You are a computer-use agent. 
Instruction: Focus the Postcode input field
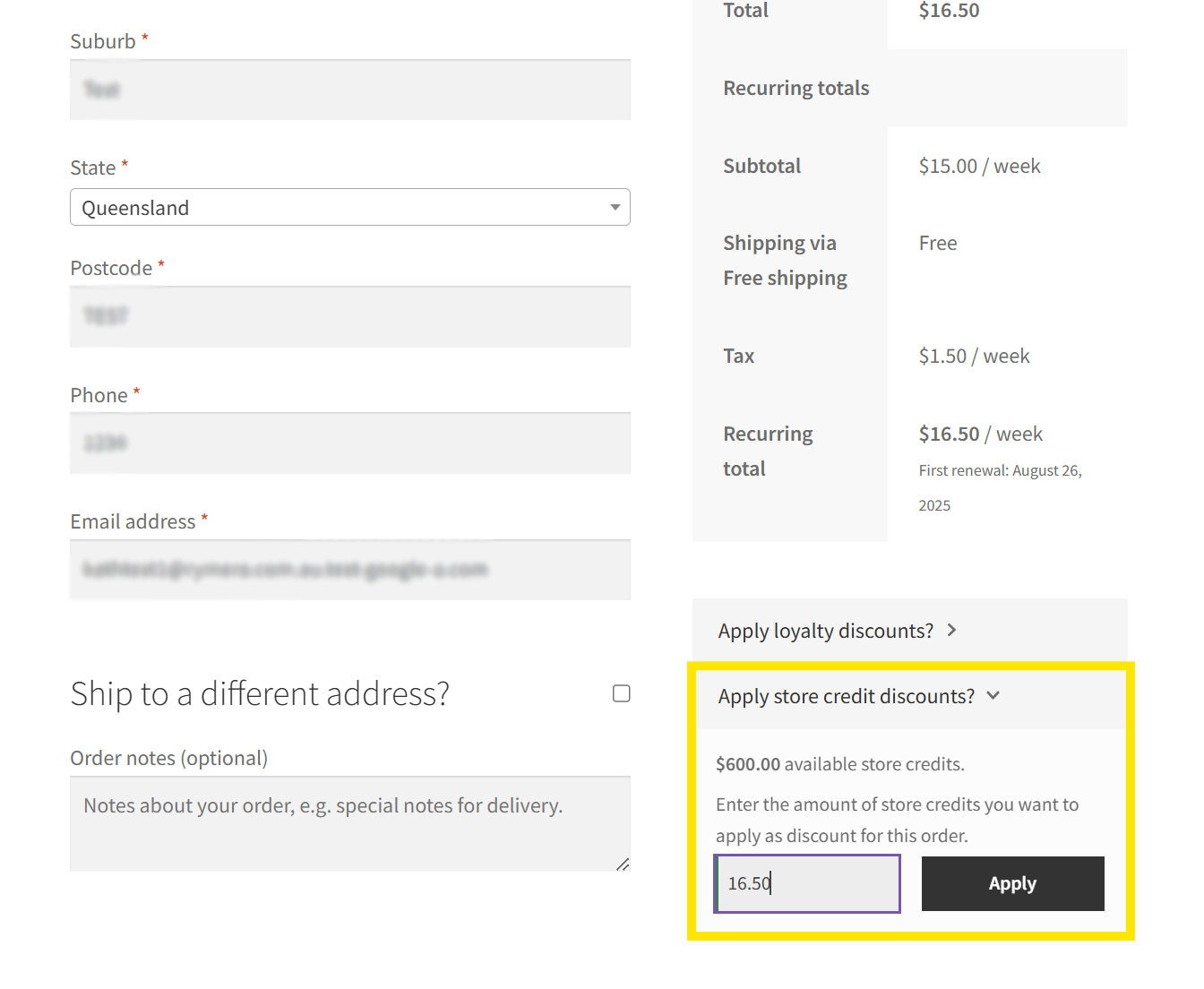pyautogui.click(x=349, y=316)
